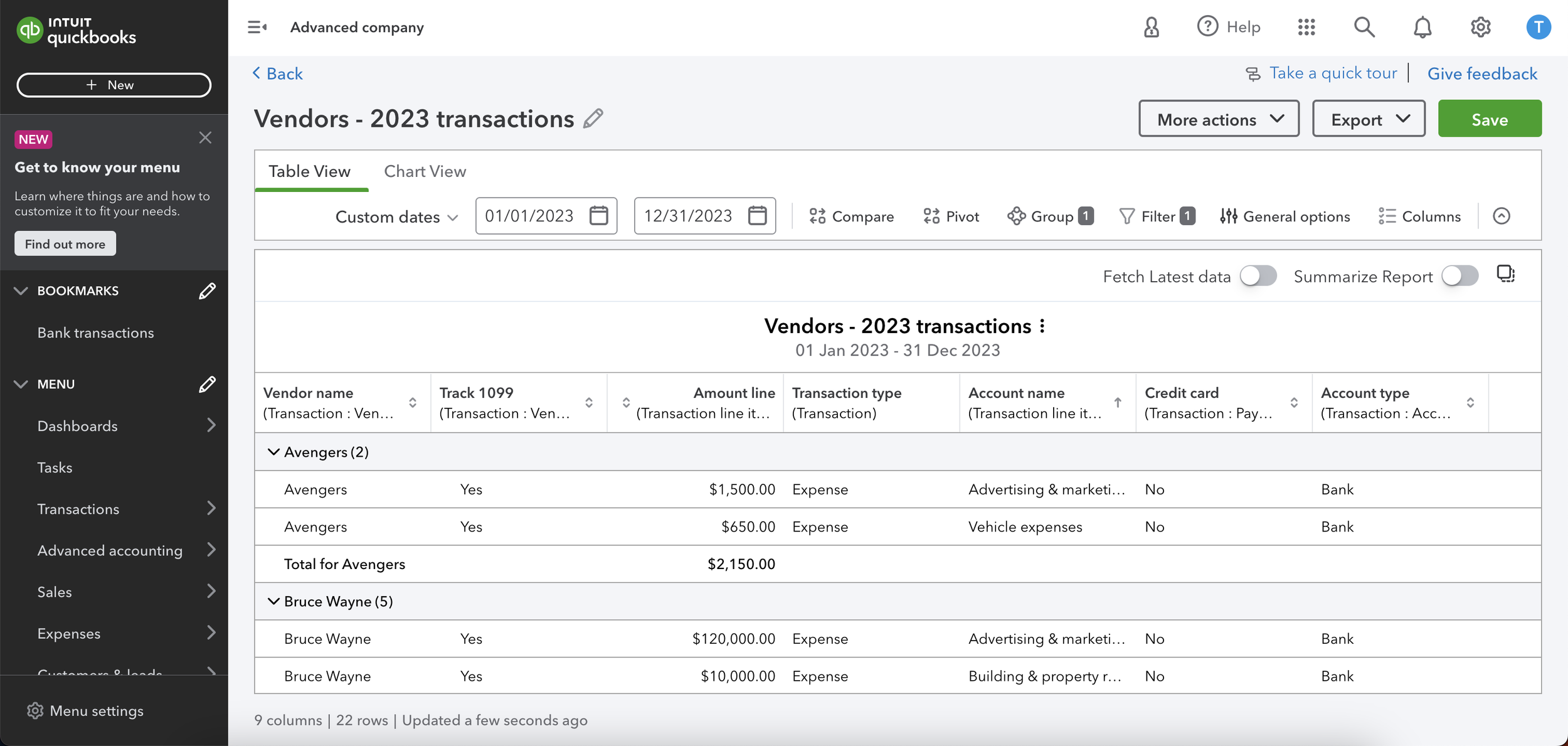Sort by Account type column arrows
This screenshot has width=1568, height=746.
tap(1470, 403)
